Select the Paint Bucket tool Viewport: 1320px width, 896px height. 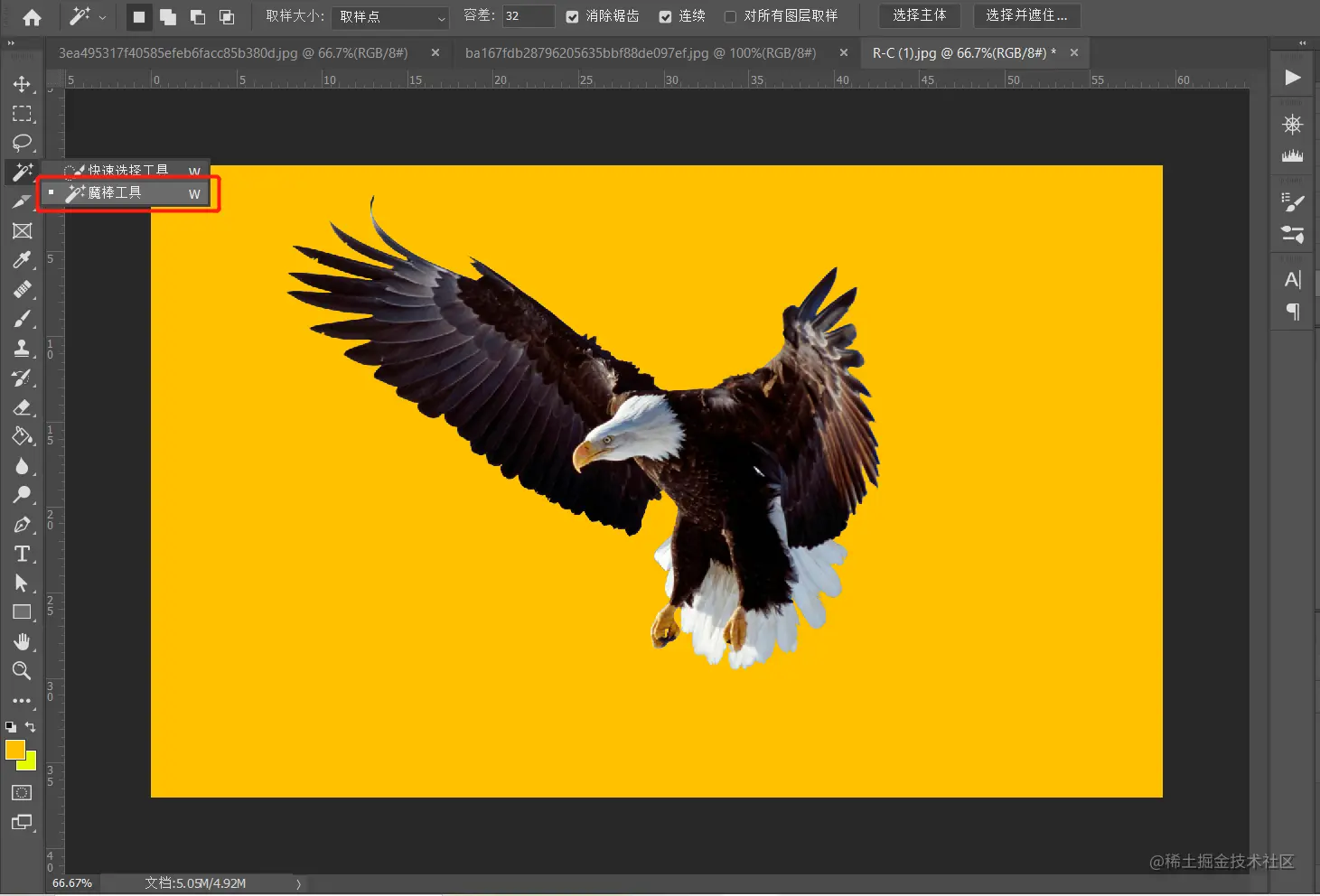(22, 436)
